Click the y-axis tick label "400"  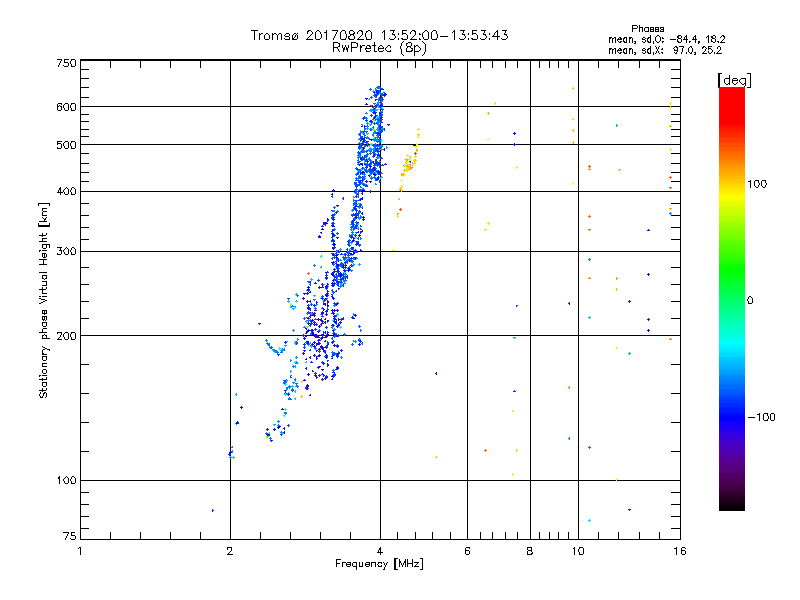(66, 191)
